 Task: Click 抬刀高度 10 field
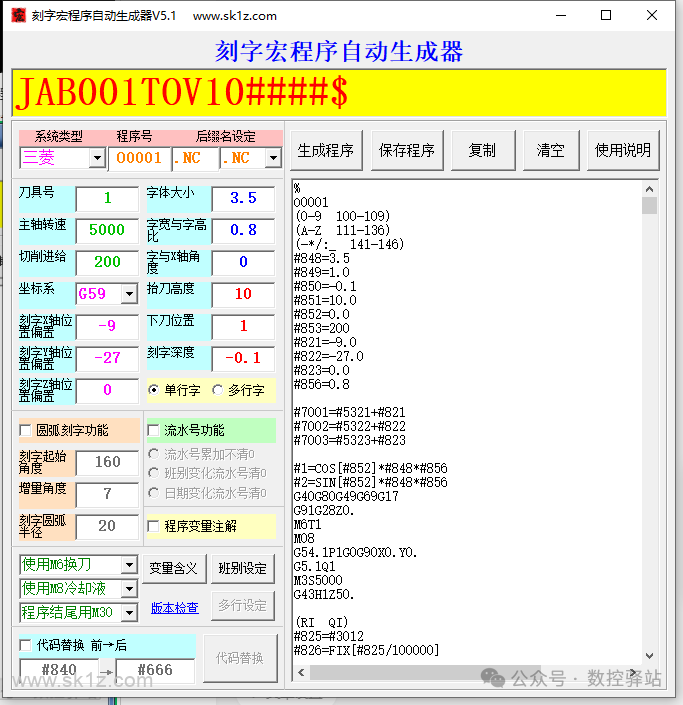[243, 294]
